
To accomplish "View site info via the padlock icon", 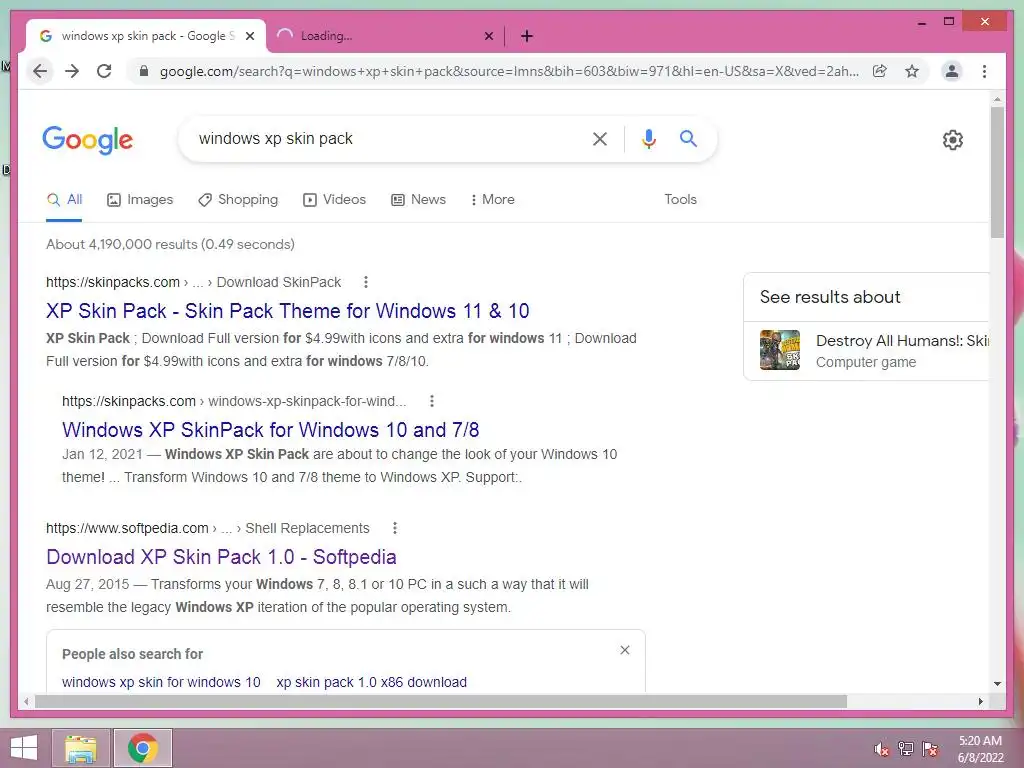I will 144,71.
